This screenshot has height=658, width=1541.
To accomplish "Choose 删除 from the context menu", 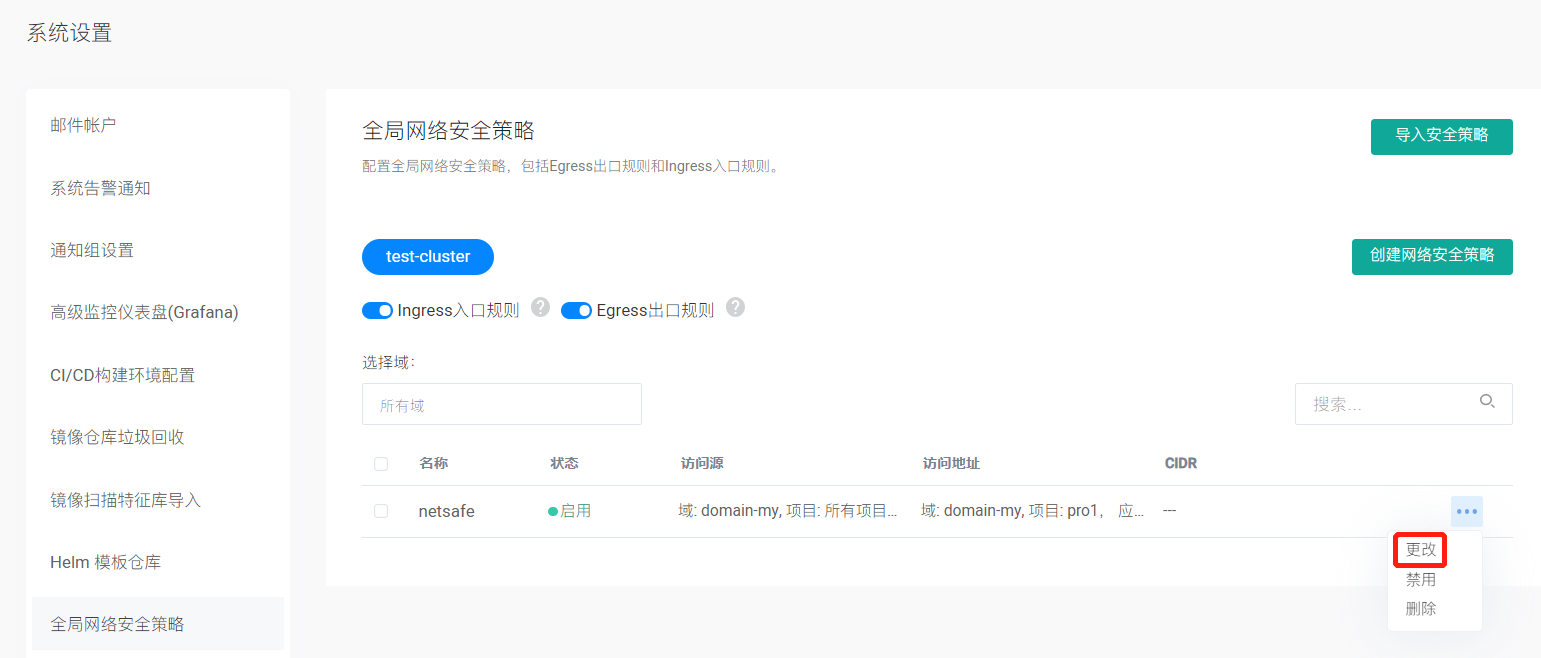I will point(1420,608).
